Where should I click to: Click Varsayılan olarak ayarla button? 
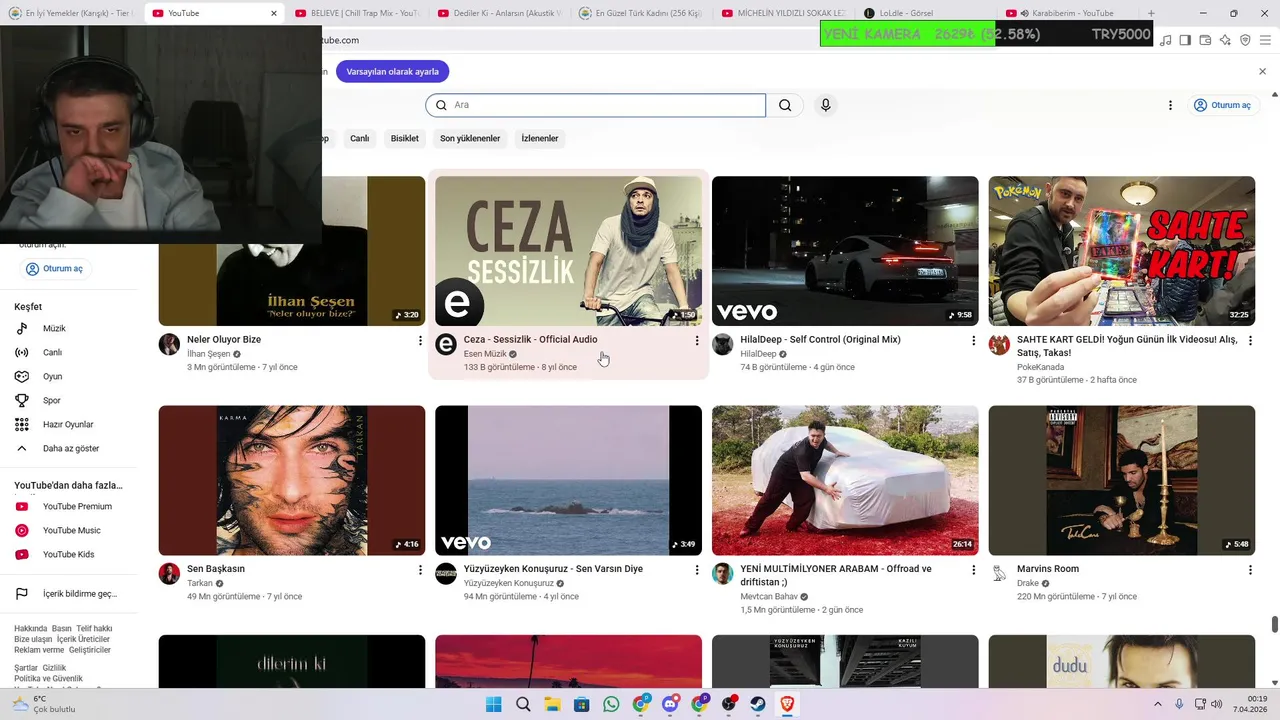[393, 72]
